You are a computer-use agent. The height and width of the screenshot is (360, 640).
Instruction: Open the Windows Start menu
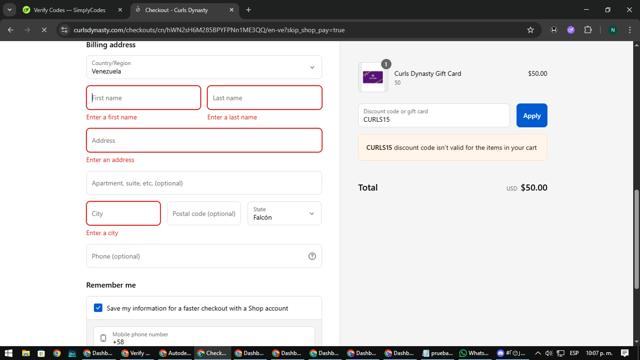8,353
